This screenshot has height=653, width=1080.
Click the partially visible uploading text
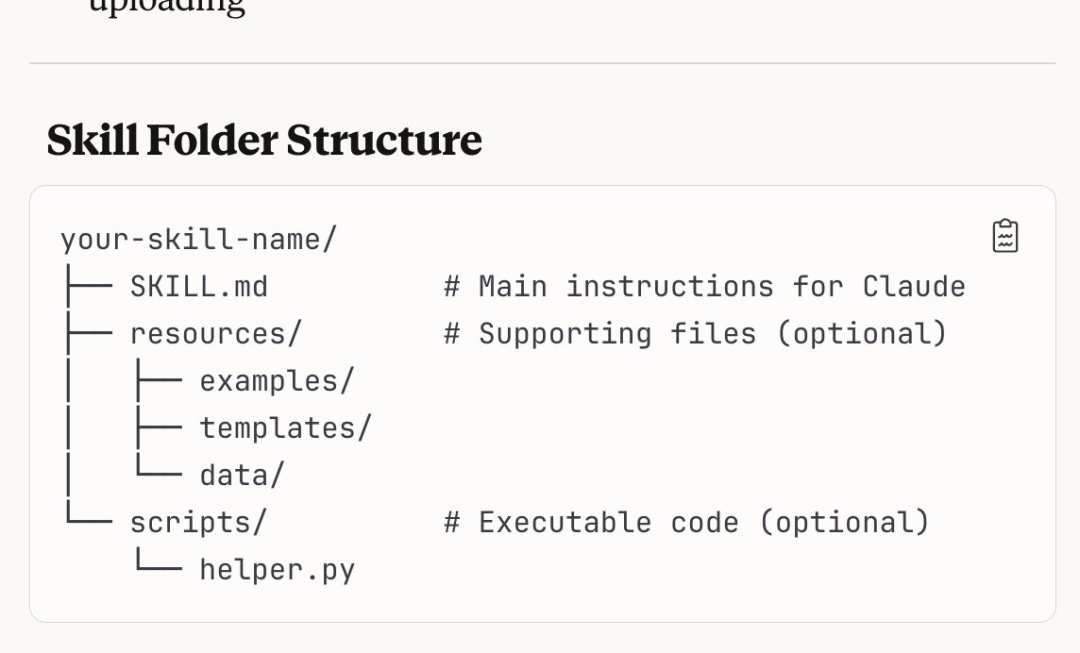[x=167, y=8]
